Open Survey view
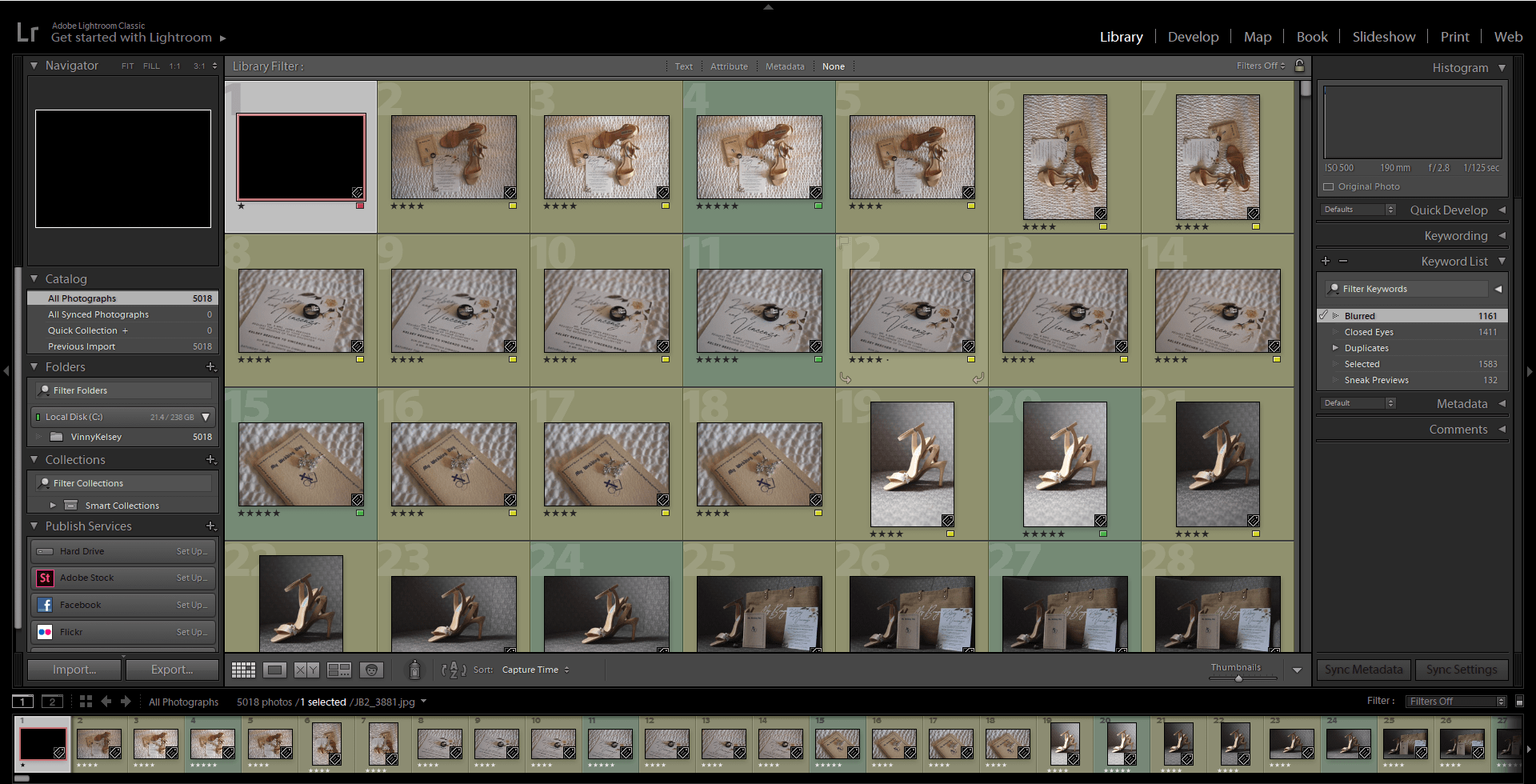The image size is (1536, 784). [x=339, y=670]
